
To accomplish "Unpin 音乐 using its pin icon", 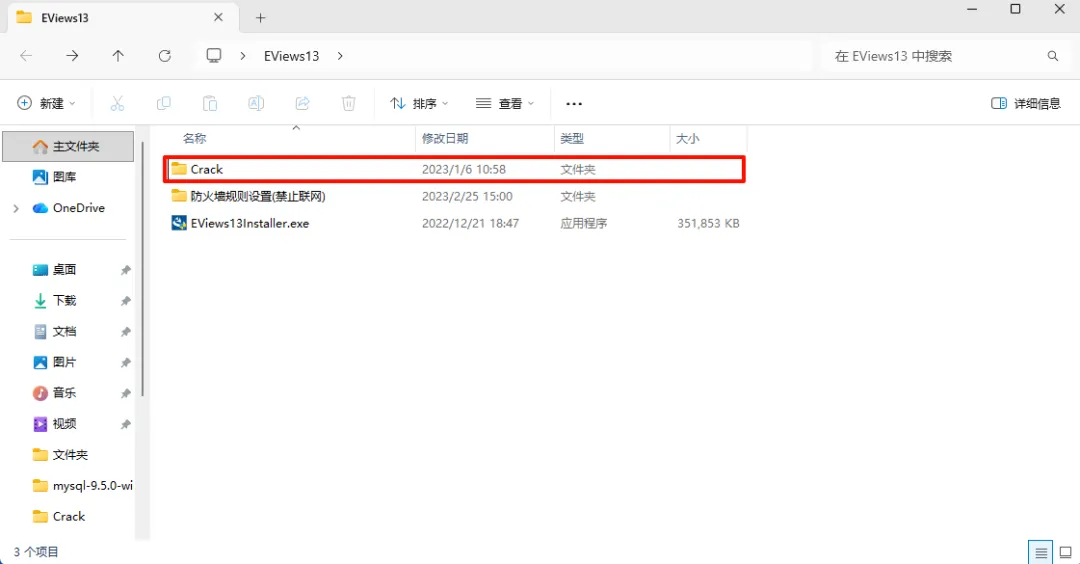I will 125,393.
